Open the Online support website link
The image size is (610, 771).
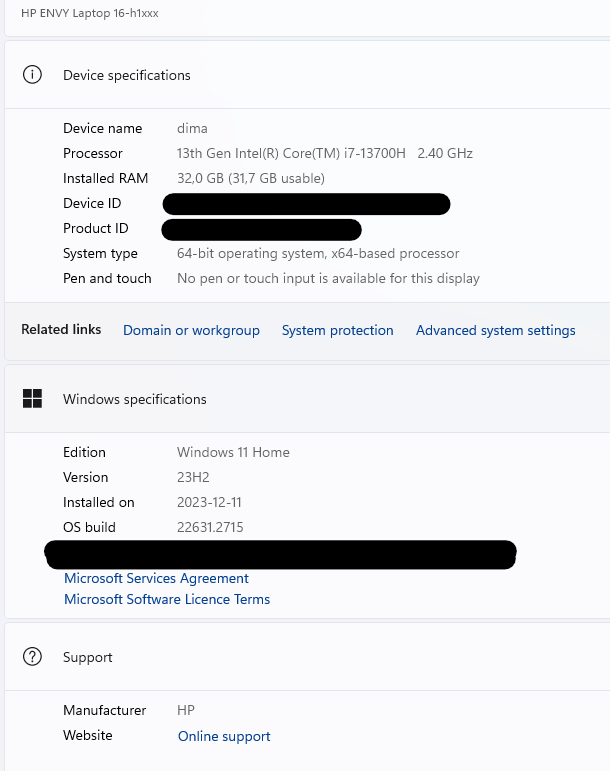point(224,736)
